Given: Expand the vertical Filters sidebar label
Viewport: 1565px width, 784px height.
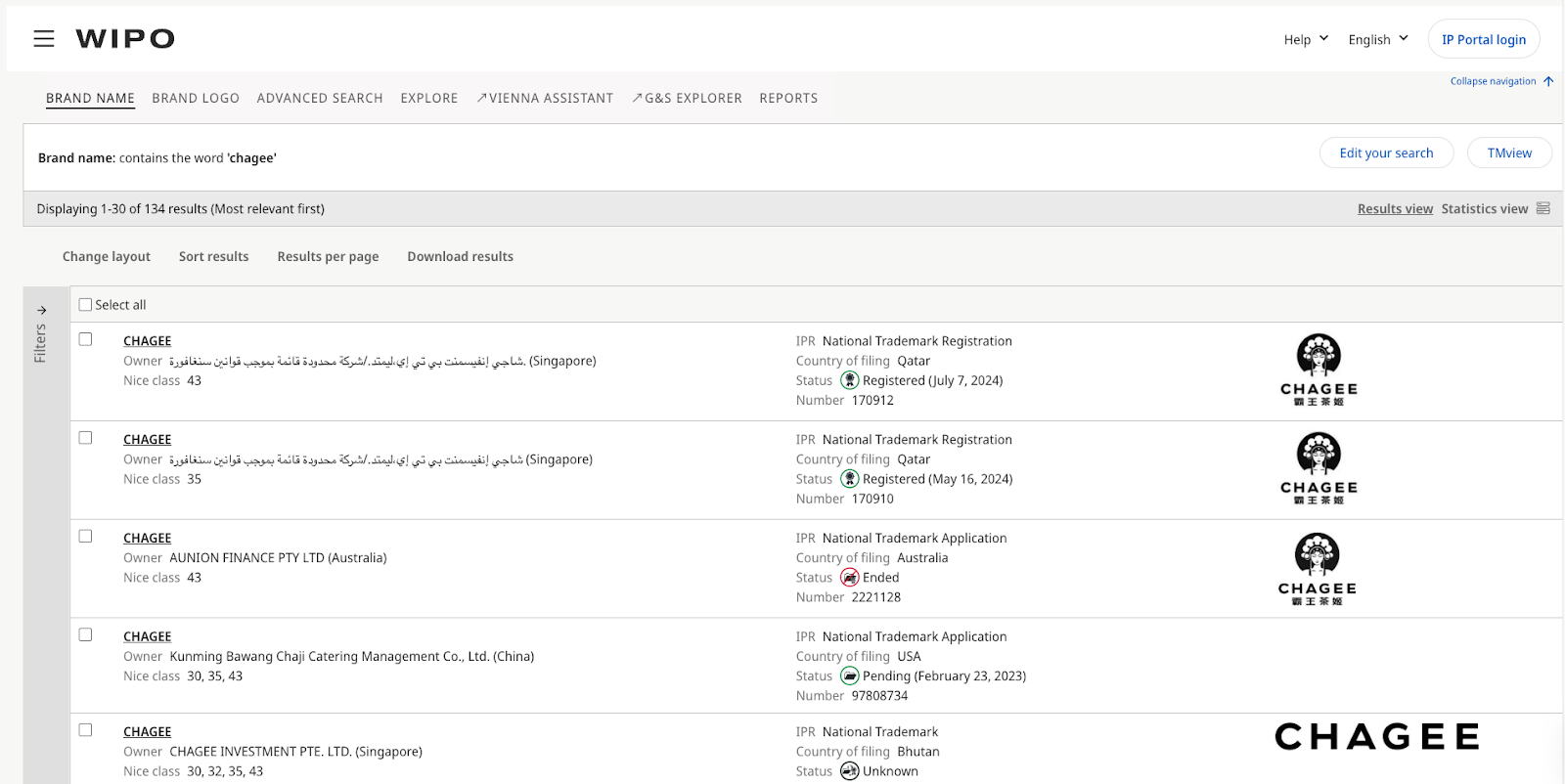Looking at the screenshot, I should pos(40,343).
